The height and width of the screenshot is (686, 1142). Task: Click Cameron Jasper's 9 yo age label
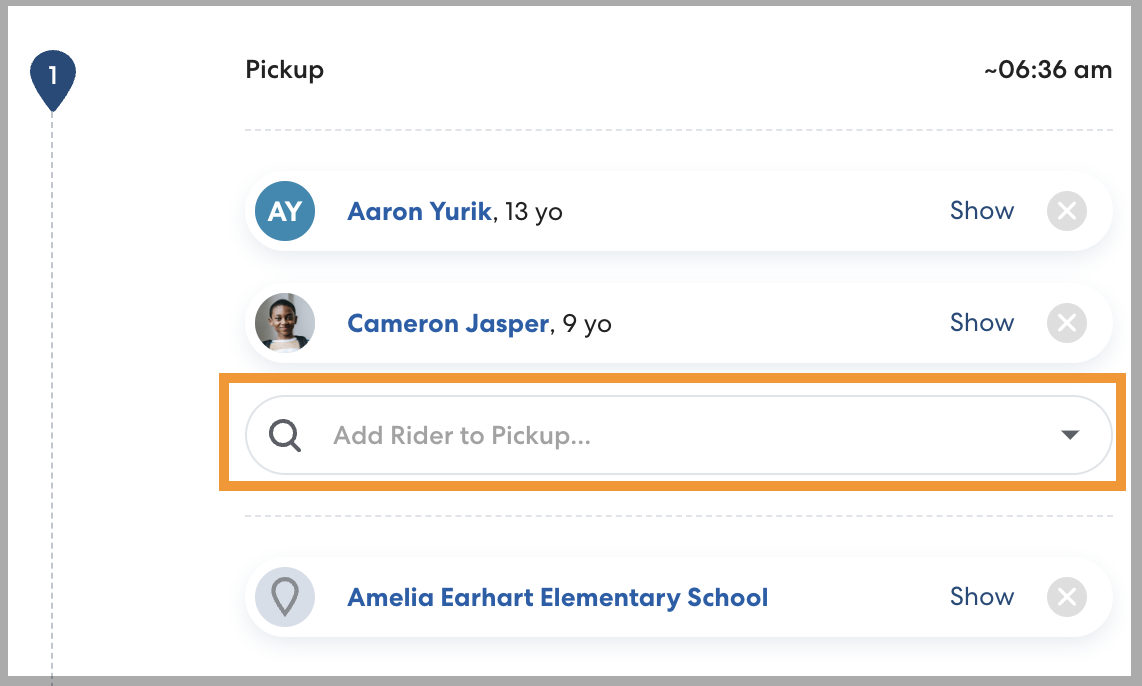pyautogui.click(x=585, y=324)
